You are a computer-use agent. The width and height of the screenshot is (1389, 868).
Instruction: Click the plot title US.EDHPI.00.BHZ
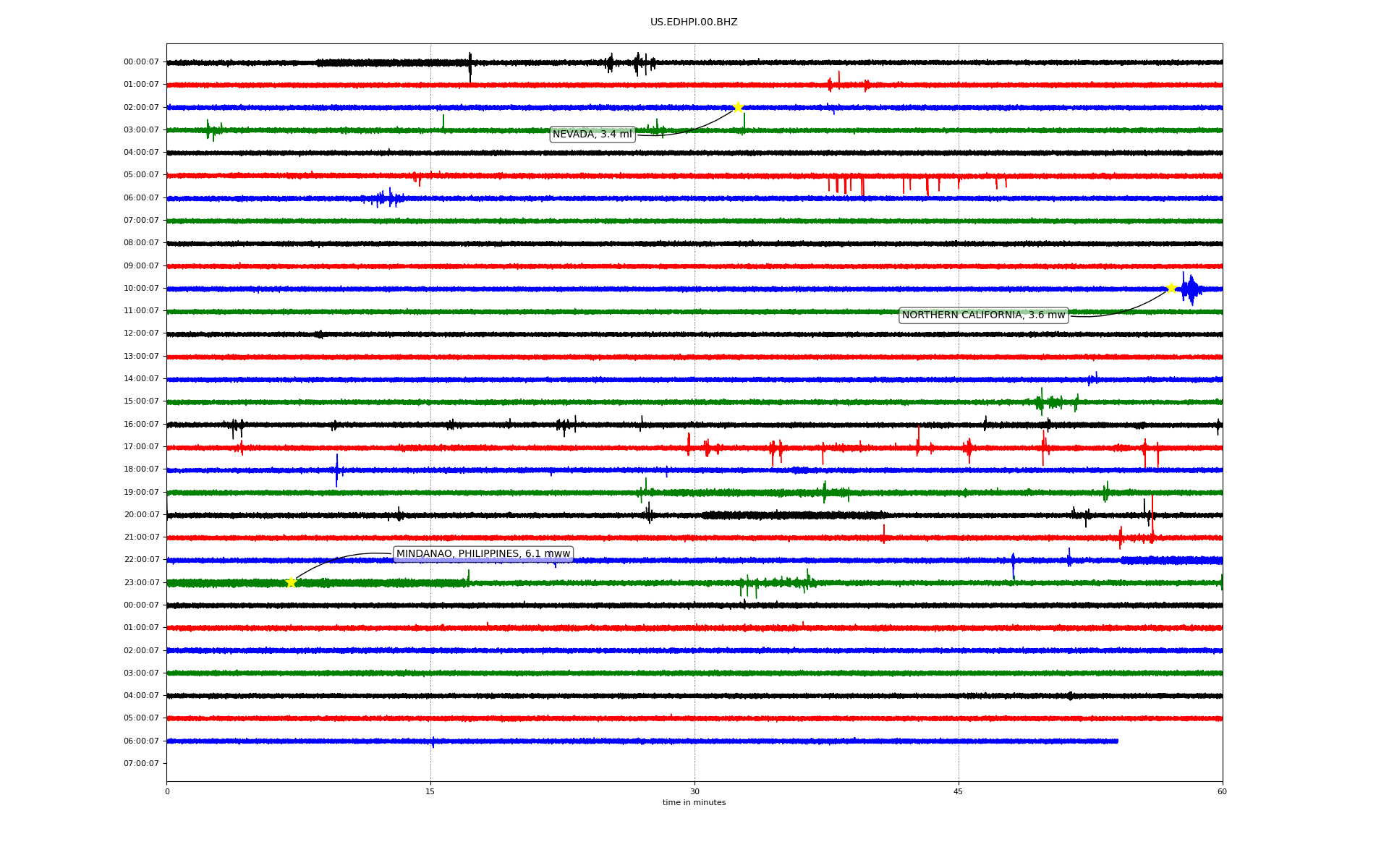[694, 22]
